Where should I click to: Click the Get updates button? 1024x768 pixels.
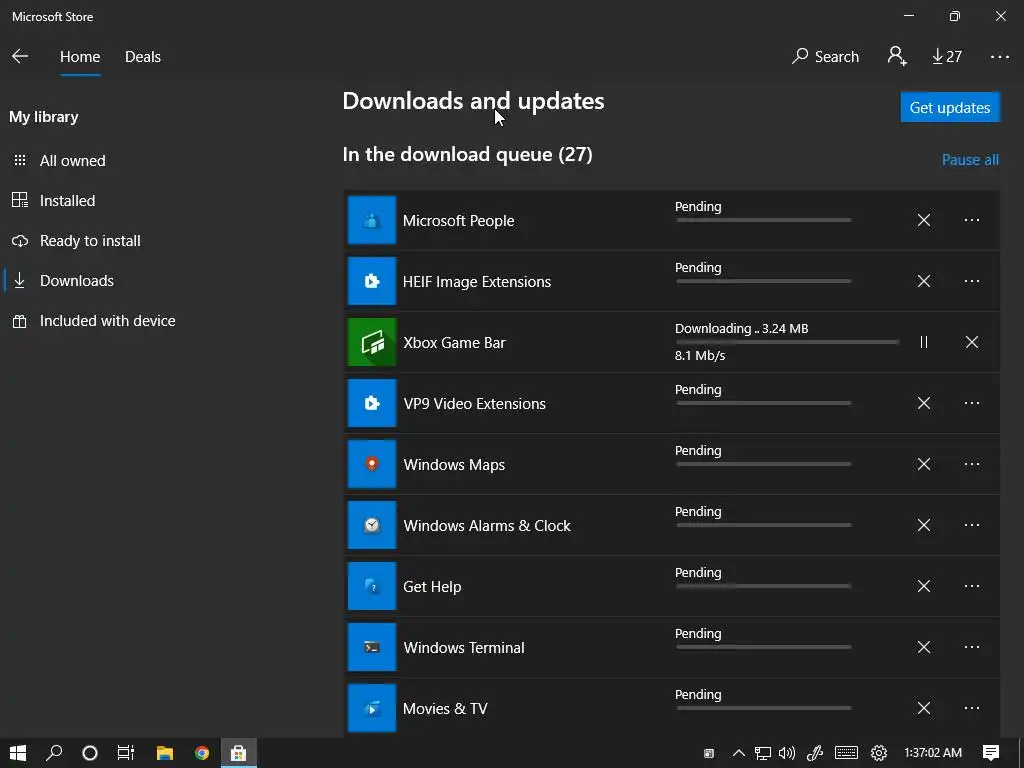(x=950, y=107)
